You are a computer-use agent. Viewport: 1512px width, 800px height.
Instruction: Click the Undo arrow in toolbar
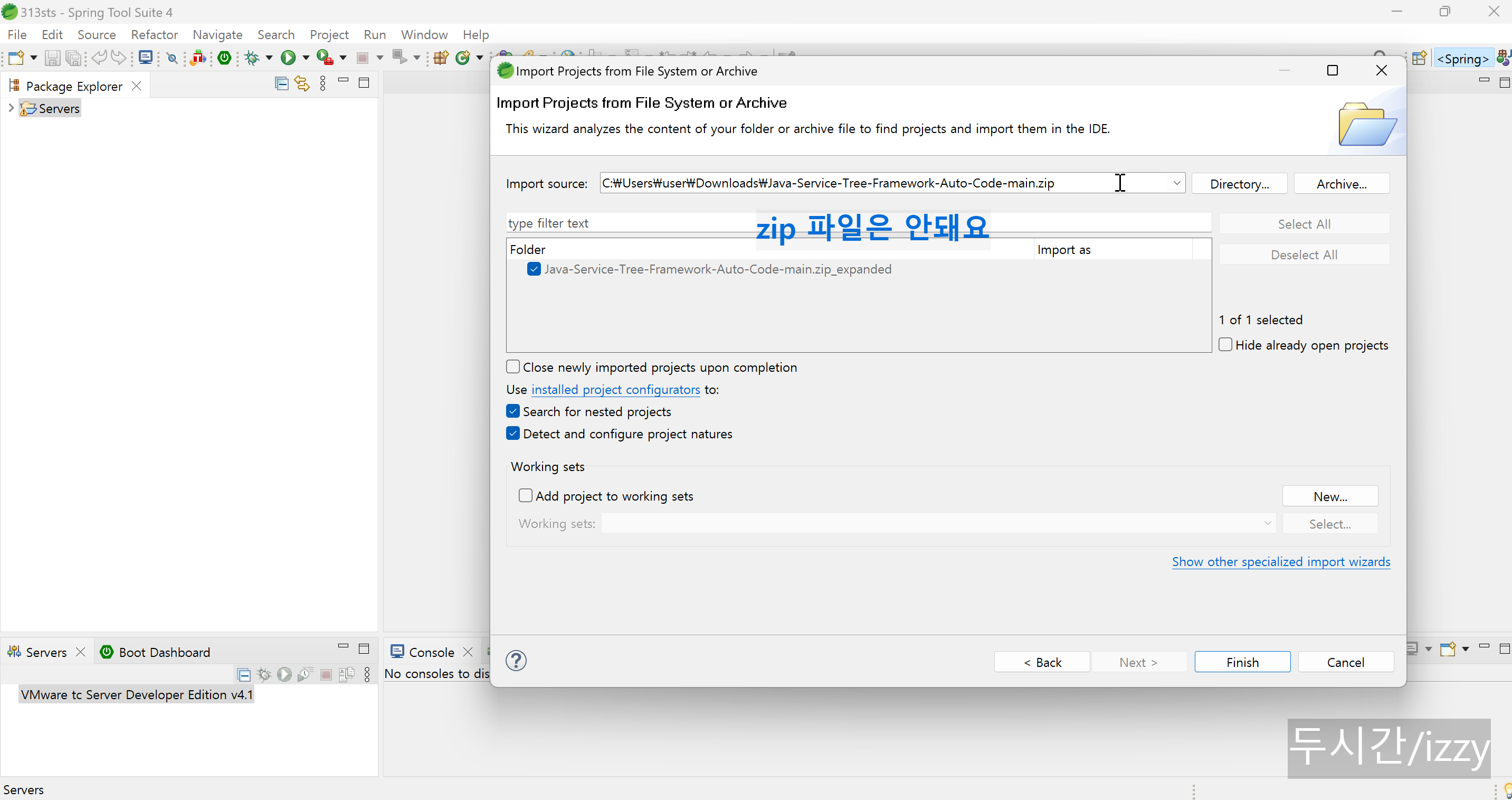[99, 58]
